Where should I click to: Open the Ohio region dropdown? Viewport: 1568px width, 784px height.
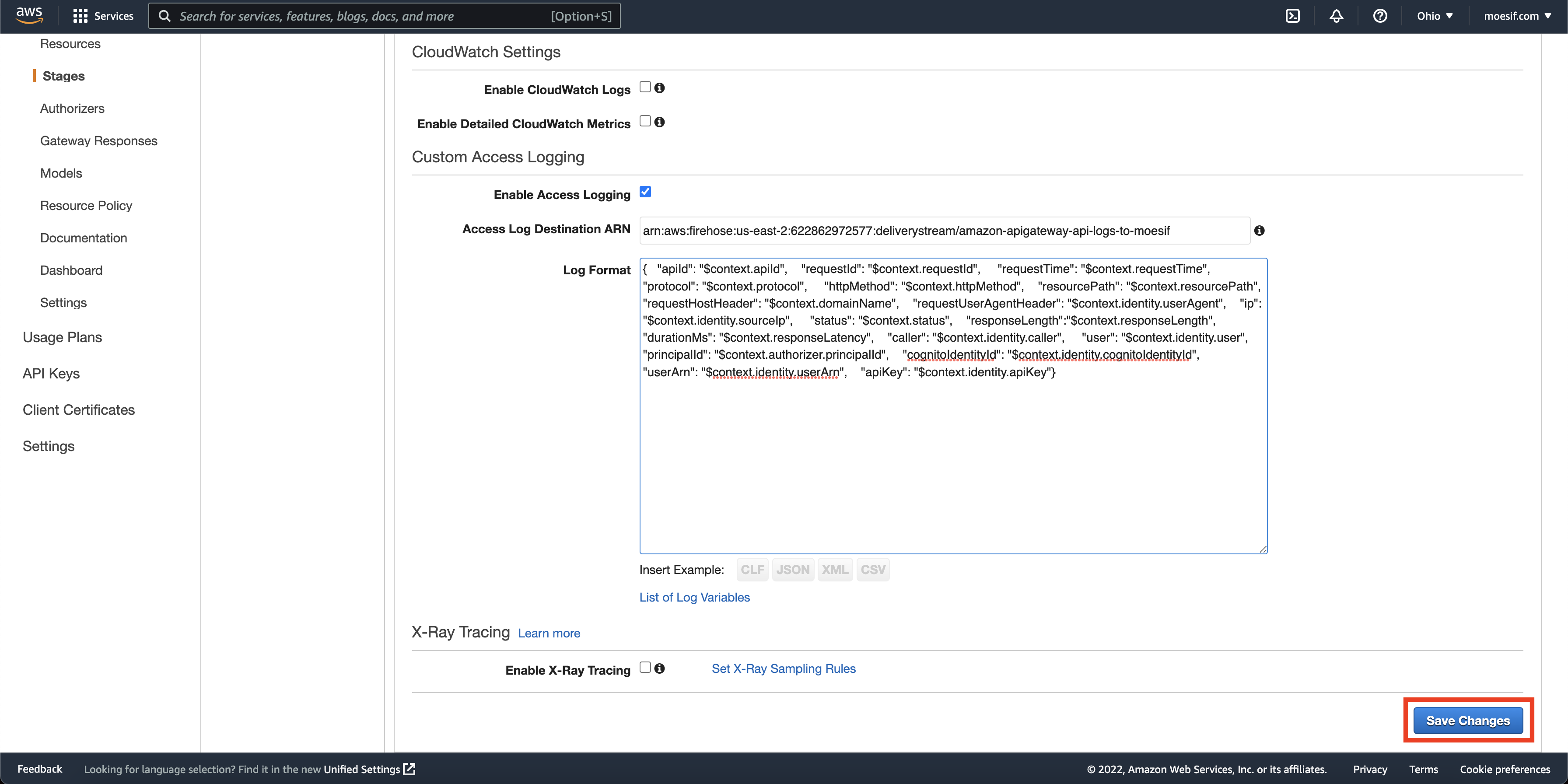[1434, 16]
